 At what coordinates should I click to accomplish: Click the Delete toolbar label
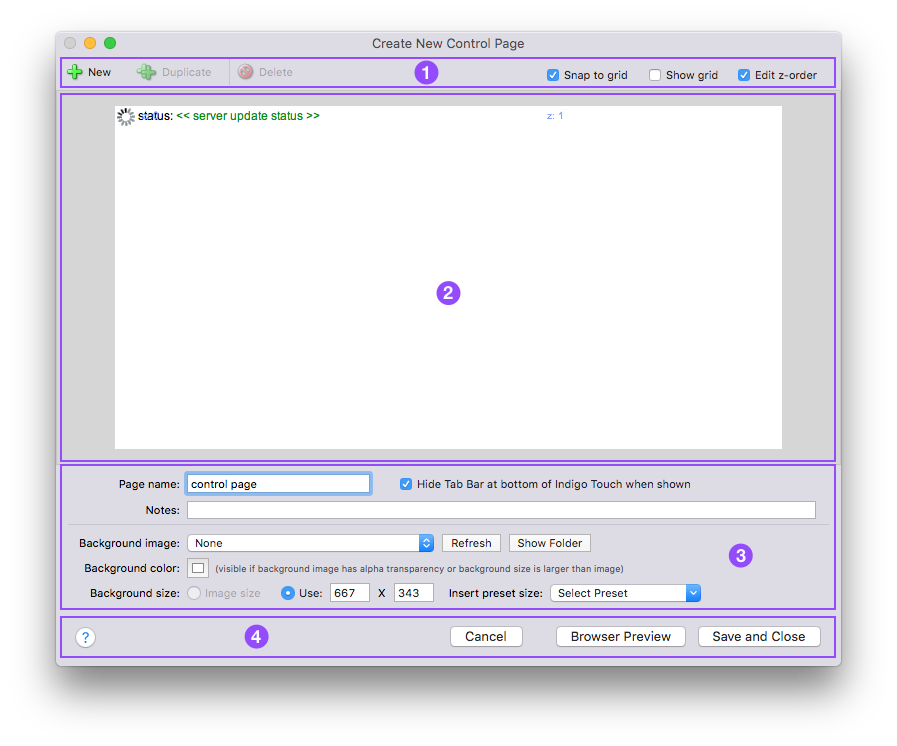pyautogui.click(x=276, y=72)
